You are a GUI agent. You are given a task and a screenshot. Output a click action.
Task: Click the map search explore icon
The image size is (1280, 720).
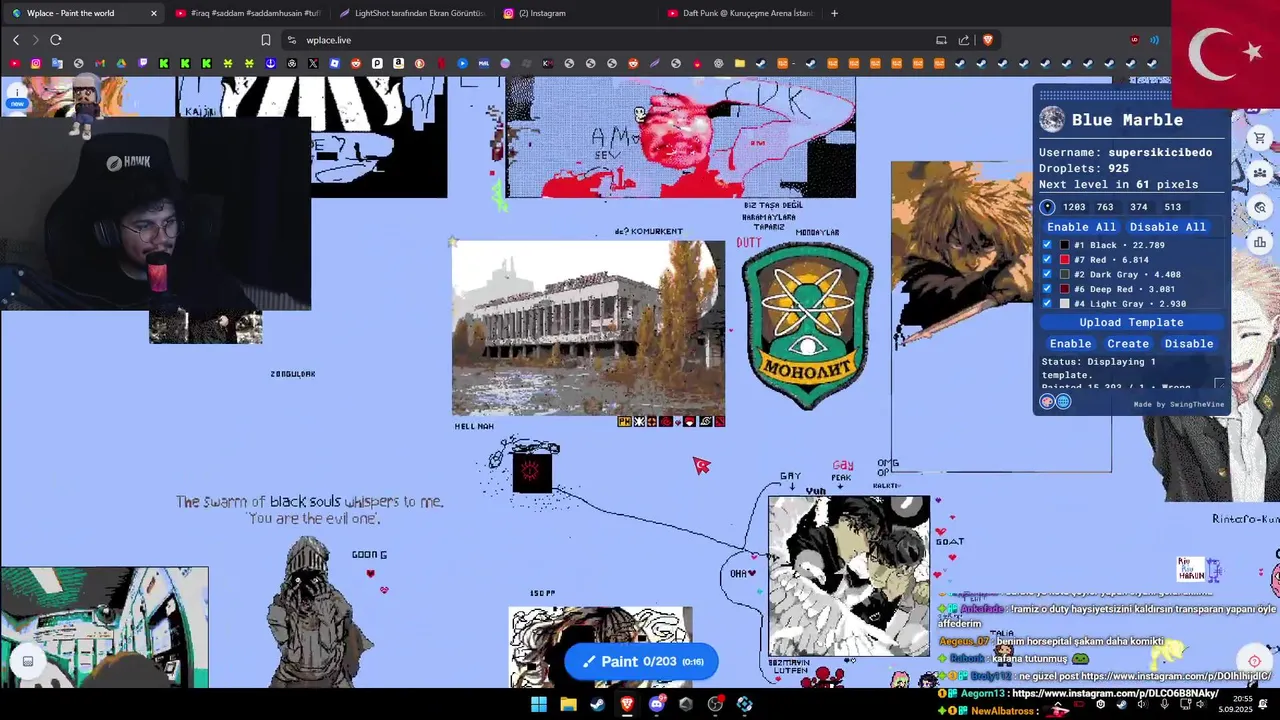click(x=1260, y=207)
